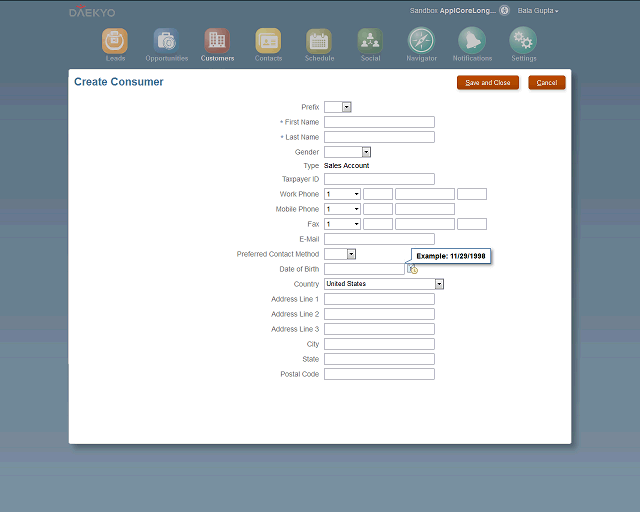Click the Mobile Phone area code field
Image resolution: width=640 pixels, height=512 pixels.
click(378, 209)
